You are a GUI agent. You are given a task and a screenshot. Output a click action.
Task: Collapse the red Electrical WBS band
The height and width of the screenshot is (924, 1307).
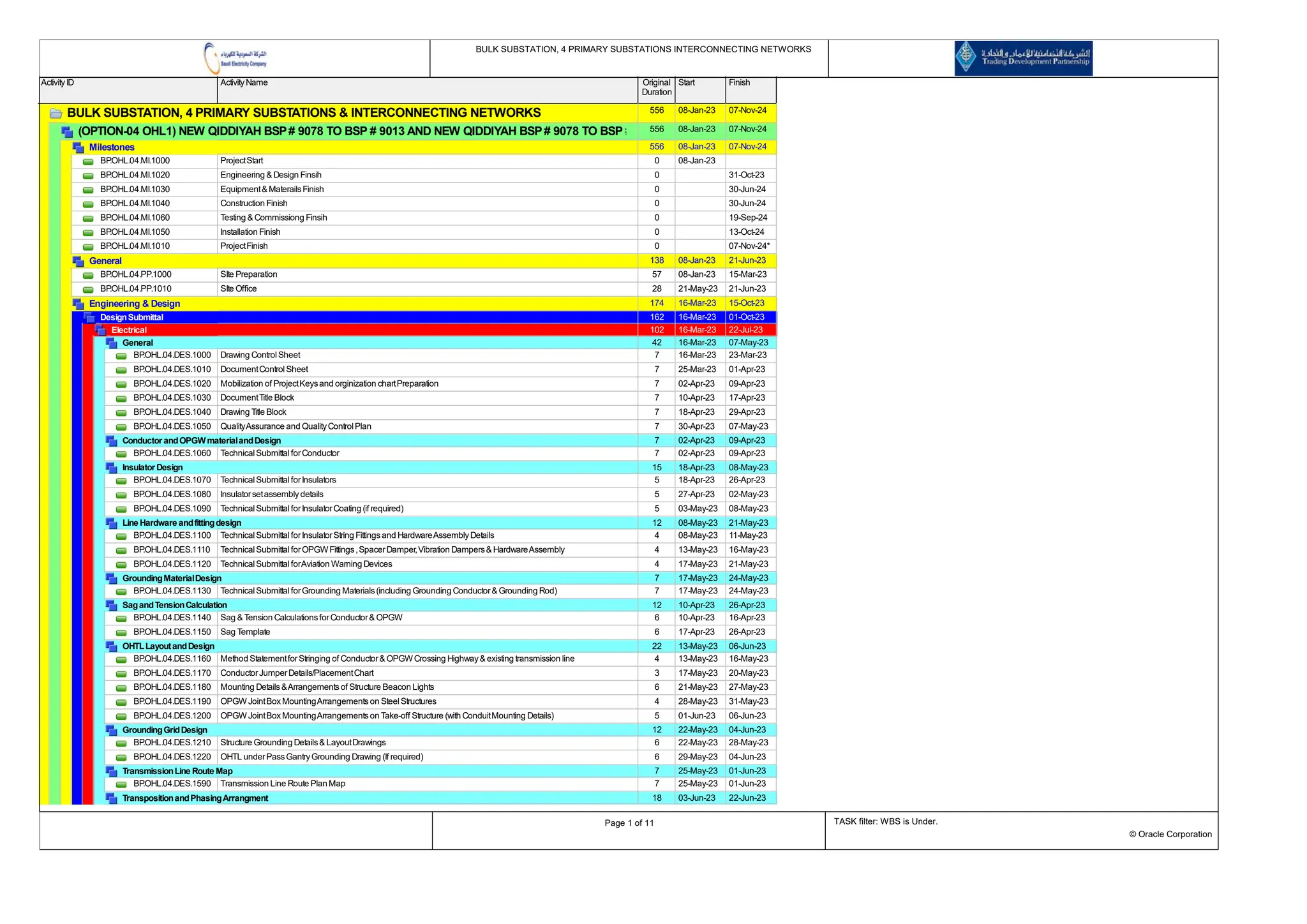point(101,330)
